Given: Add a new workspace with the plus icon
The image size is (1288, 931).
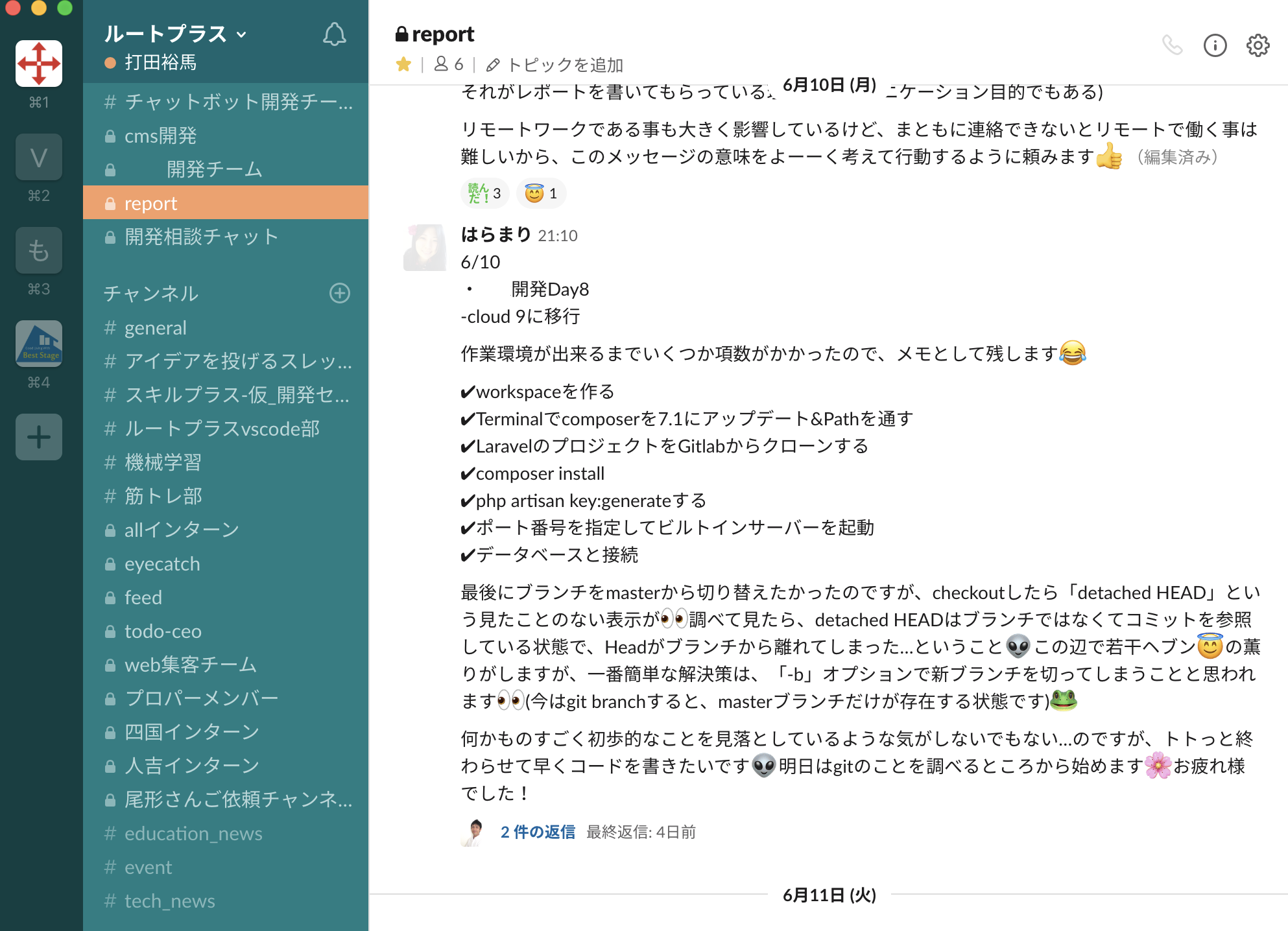Looking at the screenshot, I should (x=39, y=437).
